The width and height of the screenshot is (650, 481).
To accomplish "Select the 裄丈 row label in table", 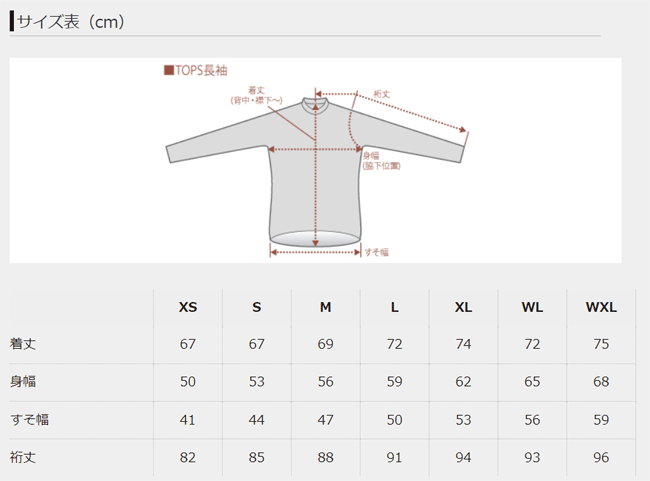I will (x=23, y=458).
